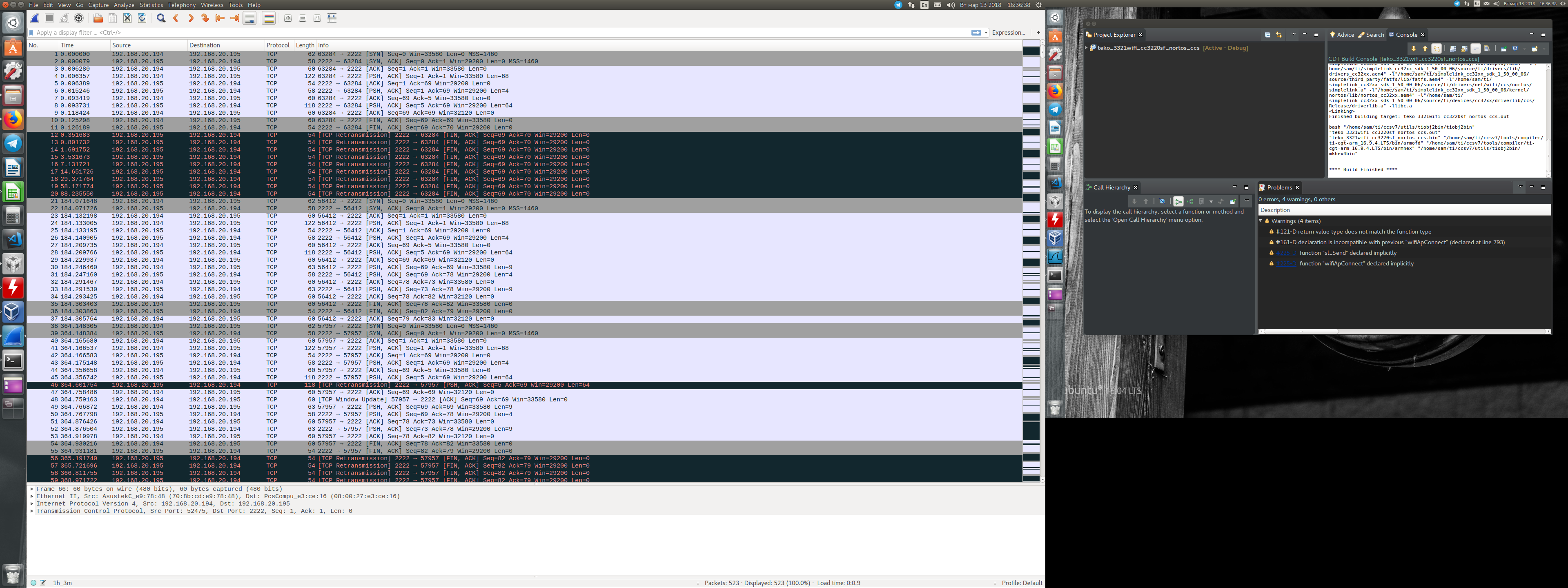This screenshot has height=588, width=1568.
Task: Start capturing packets with shark fin icon
Action: point(35,18)
